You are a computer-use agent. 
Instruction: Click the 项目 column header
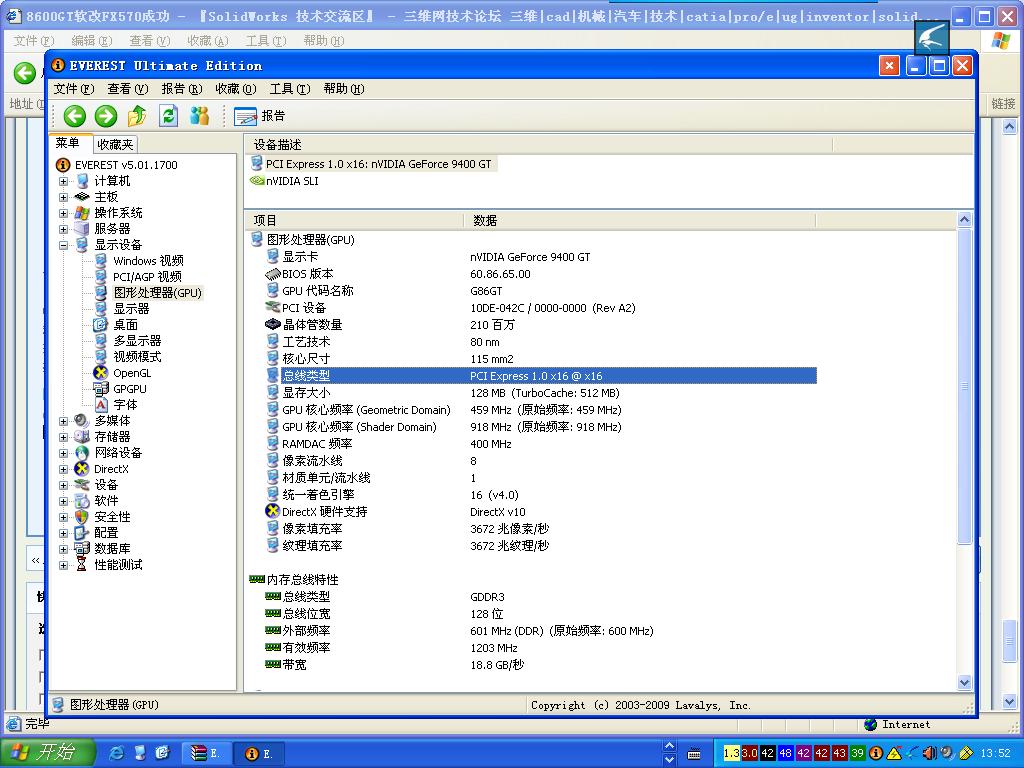click(x=355, y=221)
